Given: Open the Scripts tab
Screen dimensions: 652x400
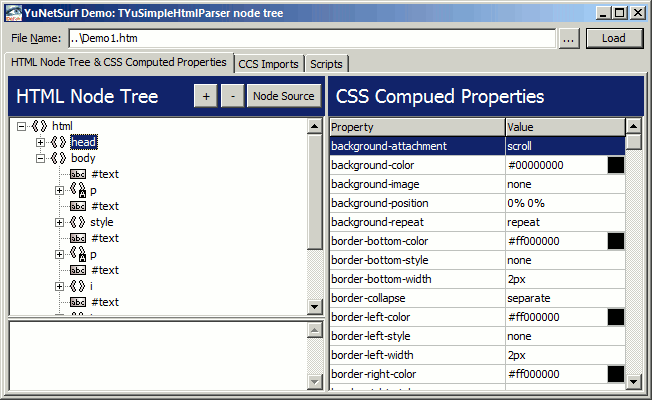Looking at the screenshot, I should [326, 64].
